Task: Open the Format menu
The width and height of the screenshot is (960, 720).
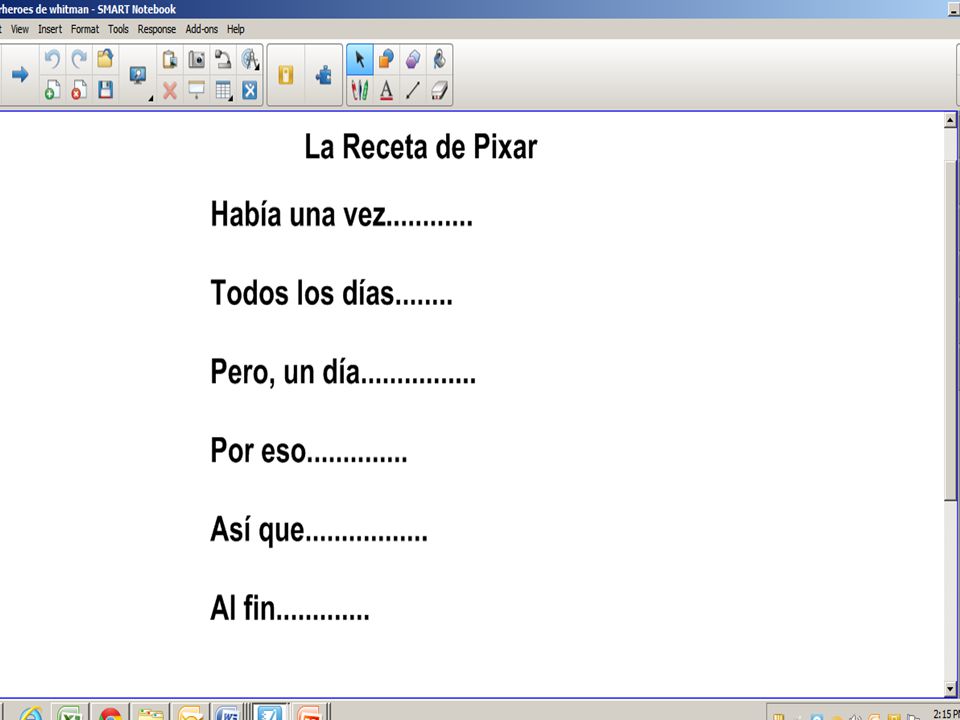Action: (x=84, y=29)
